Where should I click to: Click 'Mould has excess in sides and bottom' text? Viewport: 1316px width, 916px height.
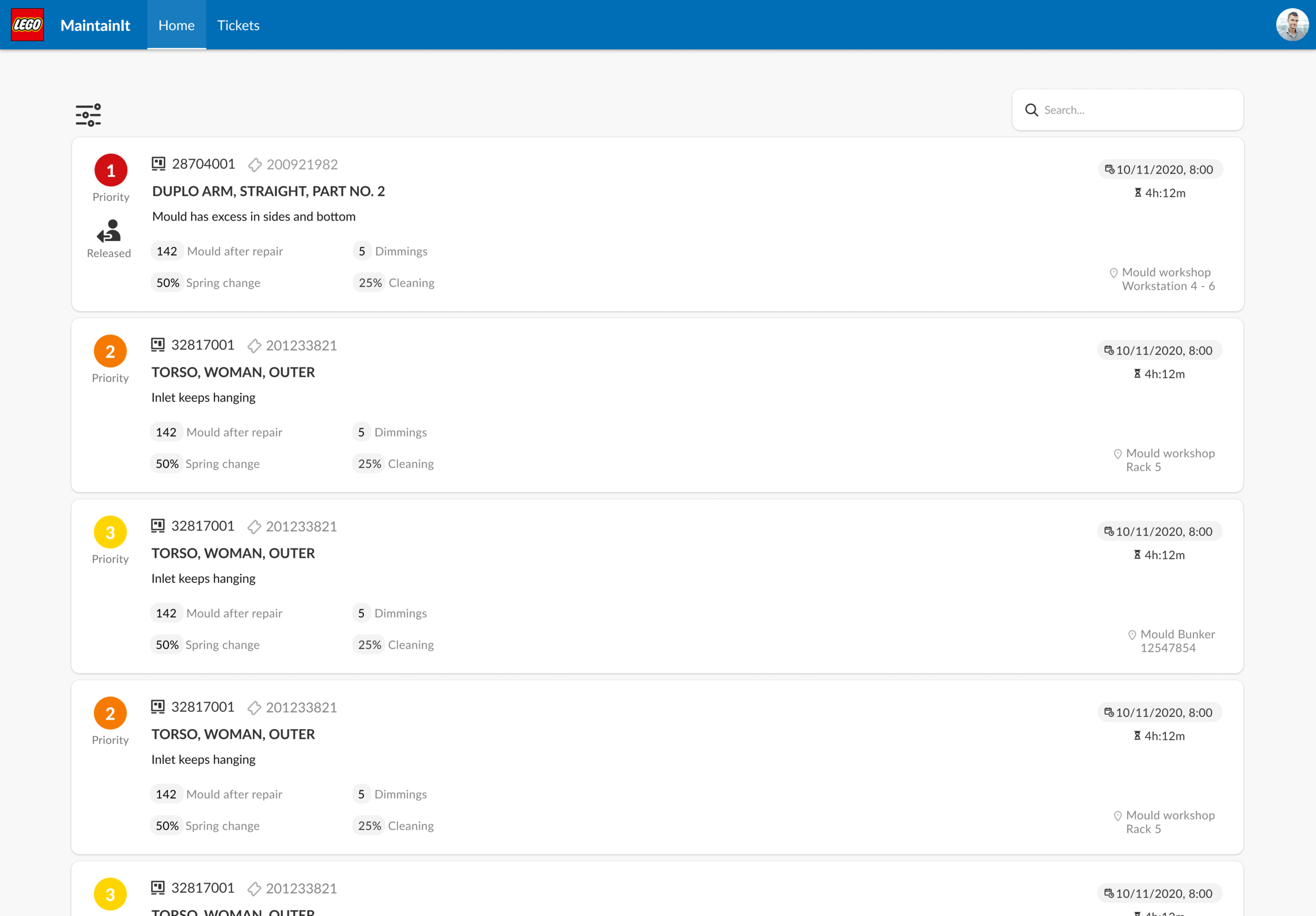tap(254, 217)
